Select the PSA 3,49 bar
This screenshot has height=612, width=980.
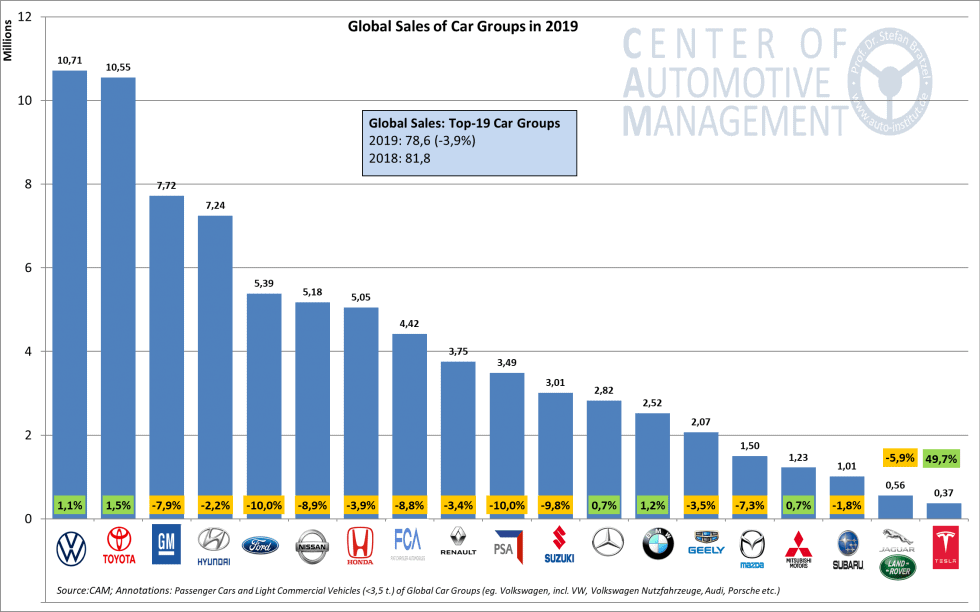(507, 446)
